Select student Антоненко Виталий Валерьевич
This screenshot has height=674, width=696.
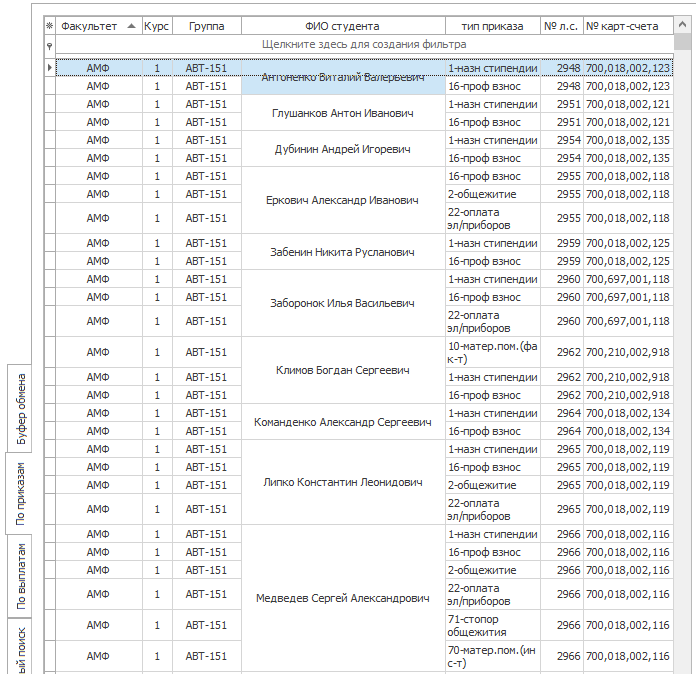(343, 77)
